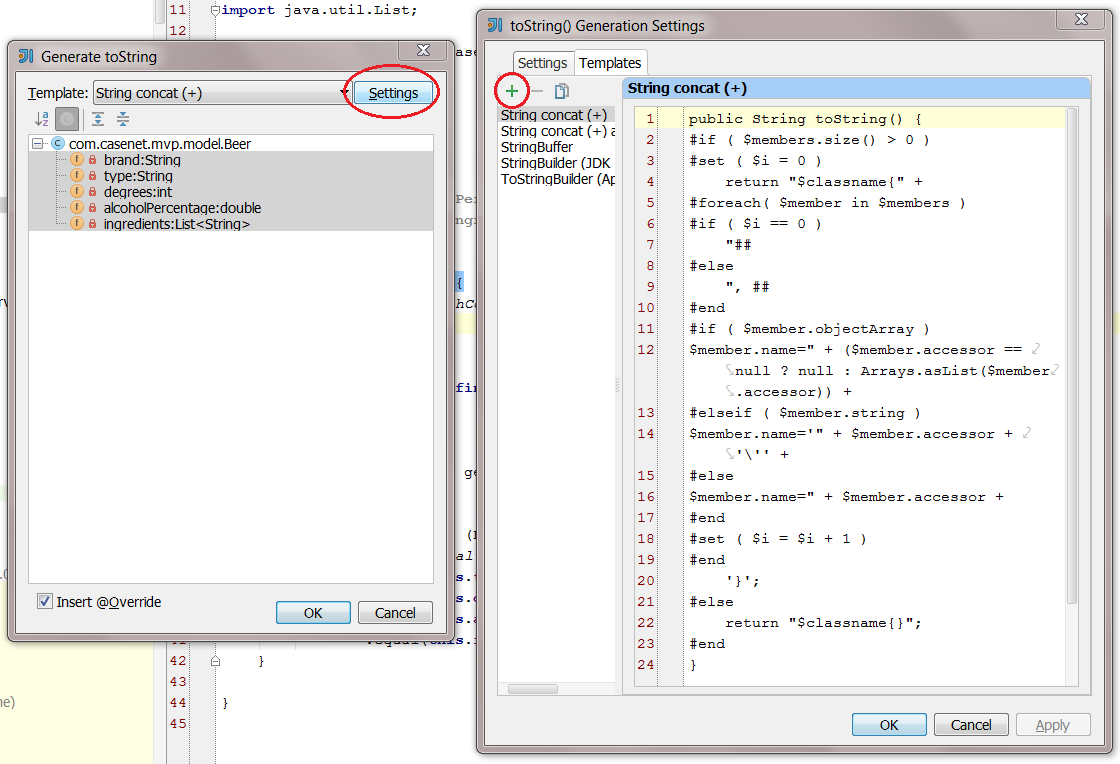This screenshot has height=764, width=1120.
Task: Click the lock icon beside type:String
Action: point(92,176)
